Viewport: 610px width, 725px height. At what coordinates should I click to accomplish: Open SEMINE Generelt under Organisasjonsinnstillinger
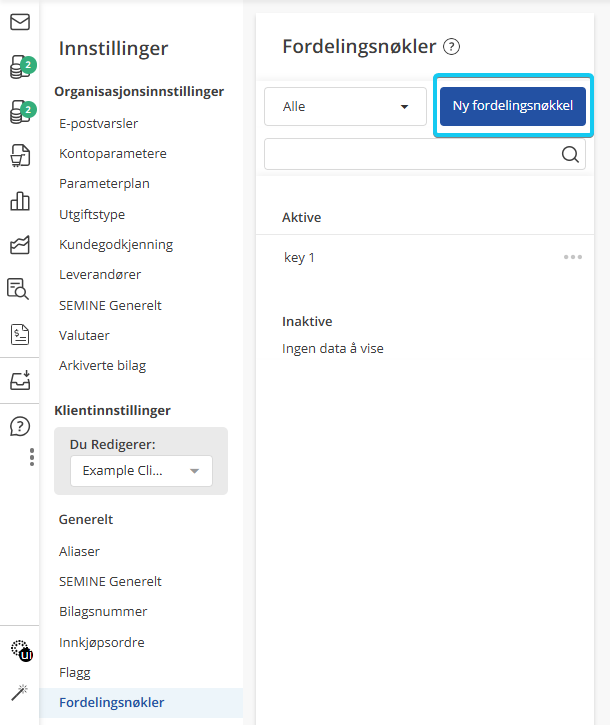click(x=110, y=305)
